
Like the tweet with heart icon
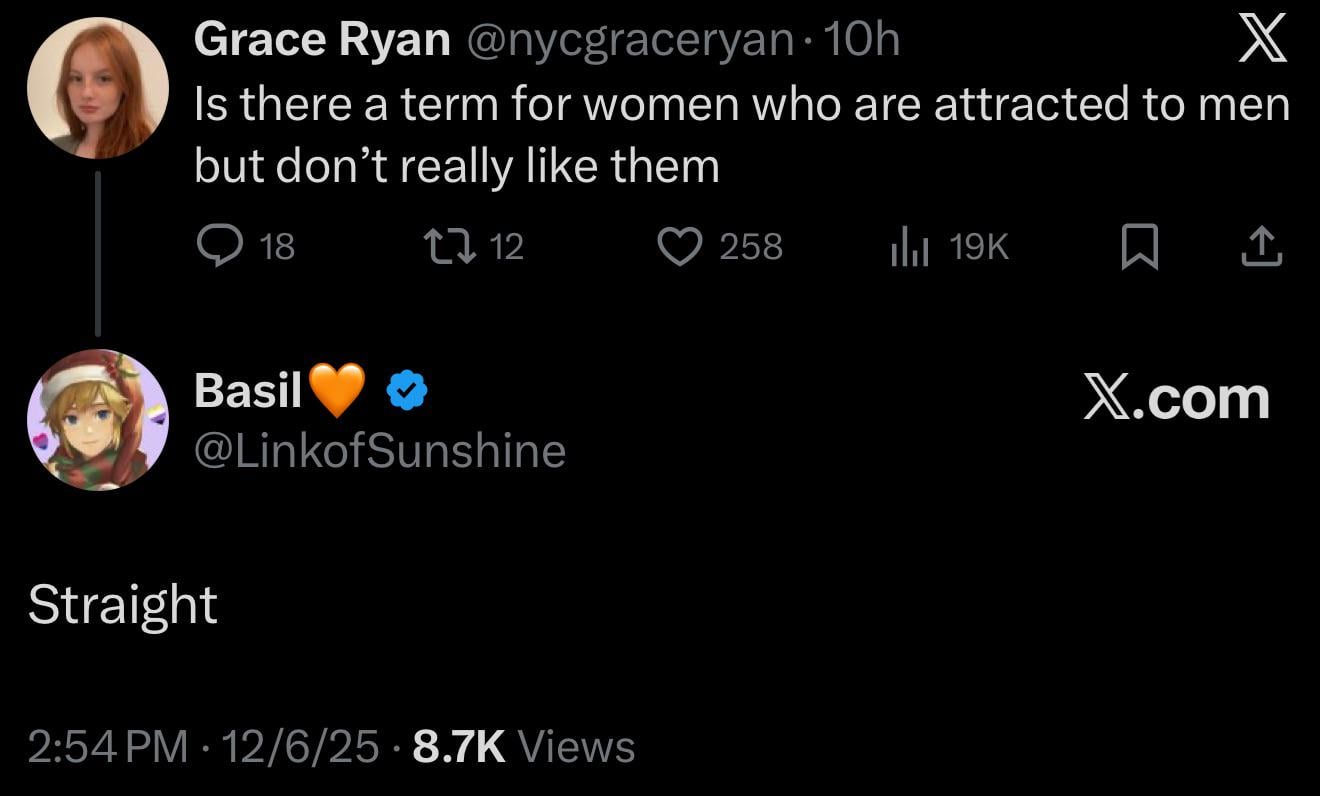[680, 246]
